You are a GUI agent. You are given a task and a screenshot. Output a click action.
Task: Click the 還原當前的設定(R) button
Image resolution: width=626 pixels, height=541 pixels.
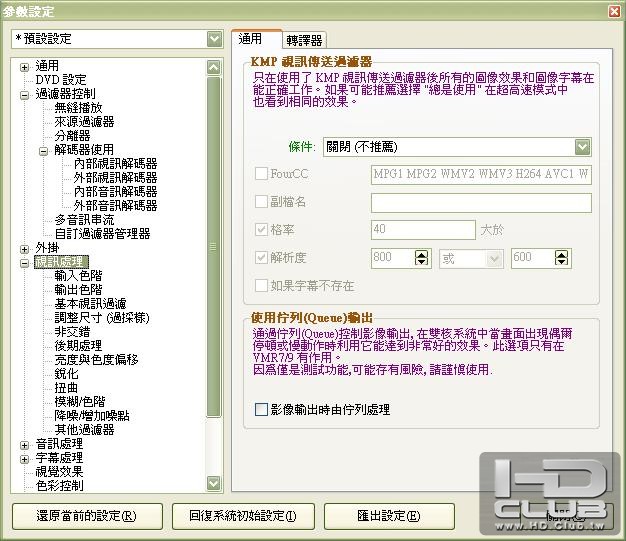[x=87, y=516]
